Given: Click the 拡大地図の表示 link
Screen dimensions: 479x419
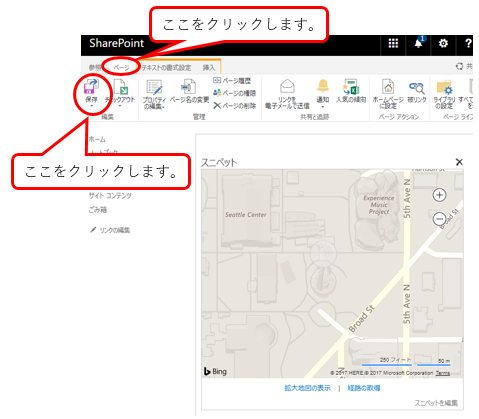Looking at the screenshot, I should tap(307, 388).
